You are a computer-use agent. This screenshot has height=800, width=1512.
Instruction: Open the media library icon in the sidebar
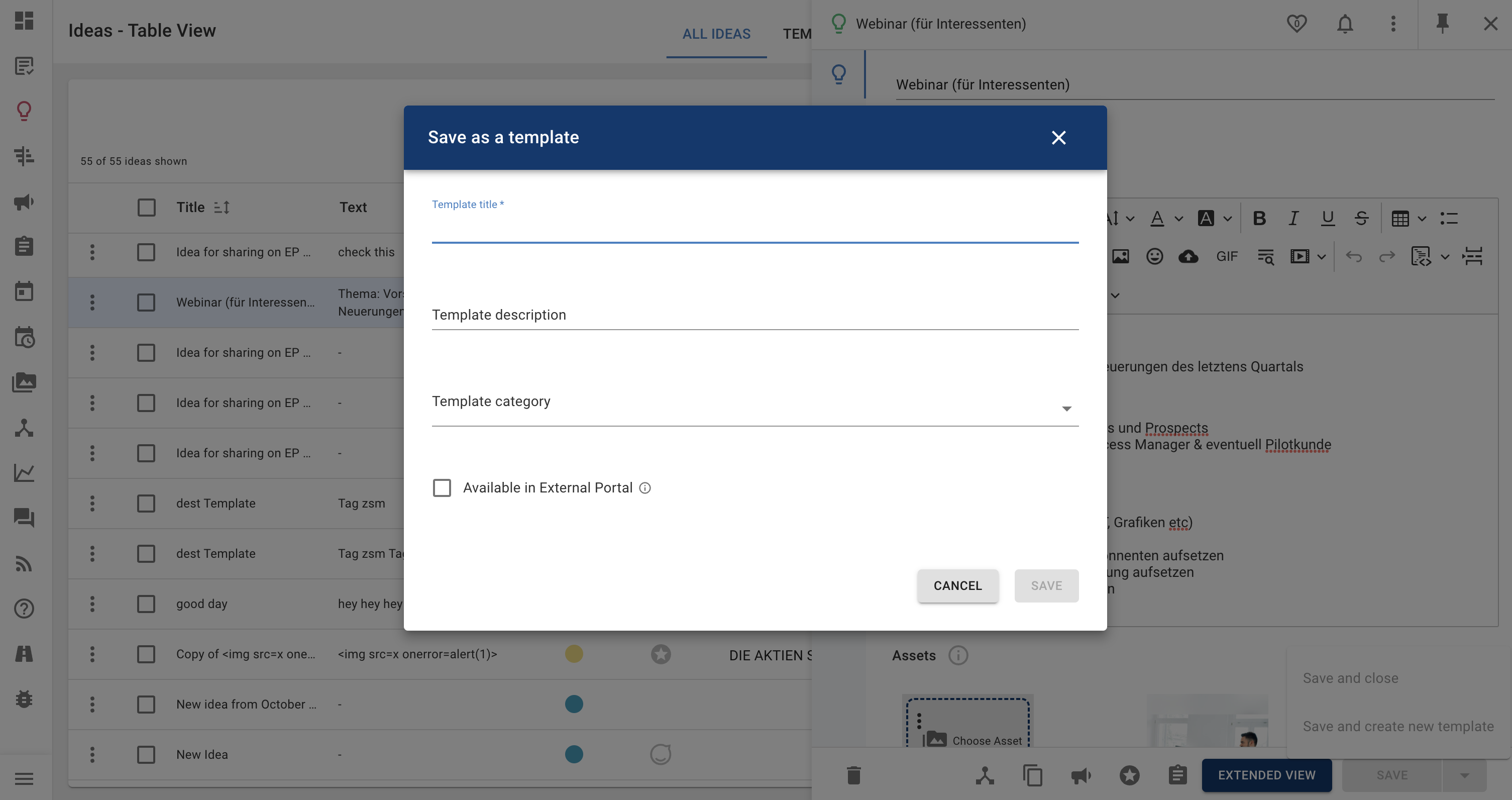(x=24, y=382)
